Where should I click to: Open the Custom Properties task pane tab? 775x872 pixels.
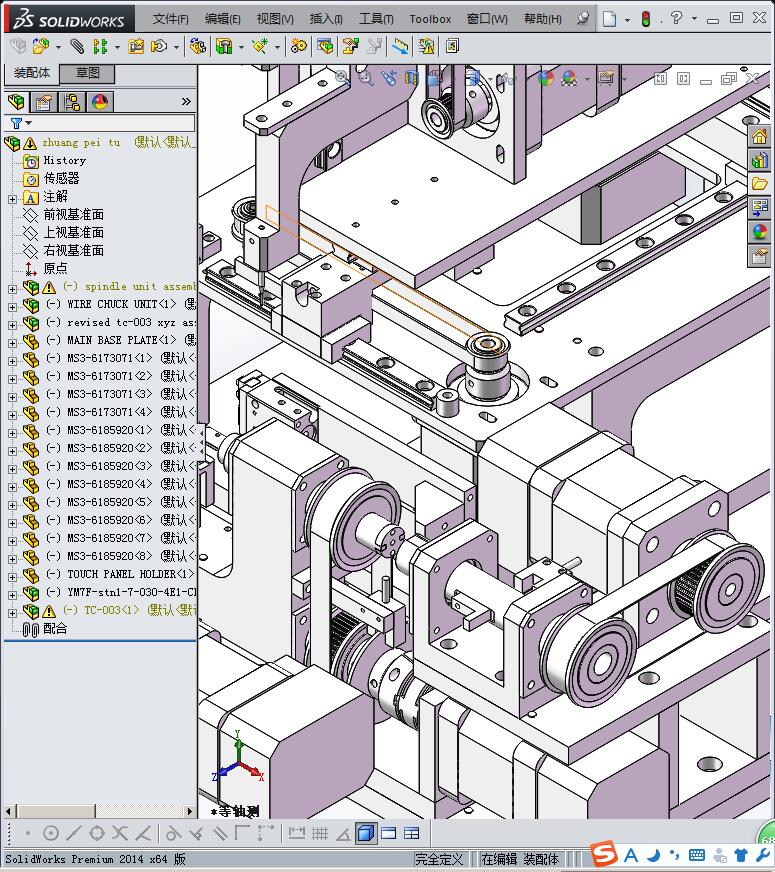click(759, 256)
